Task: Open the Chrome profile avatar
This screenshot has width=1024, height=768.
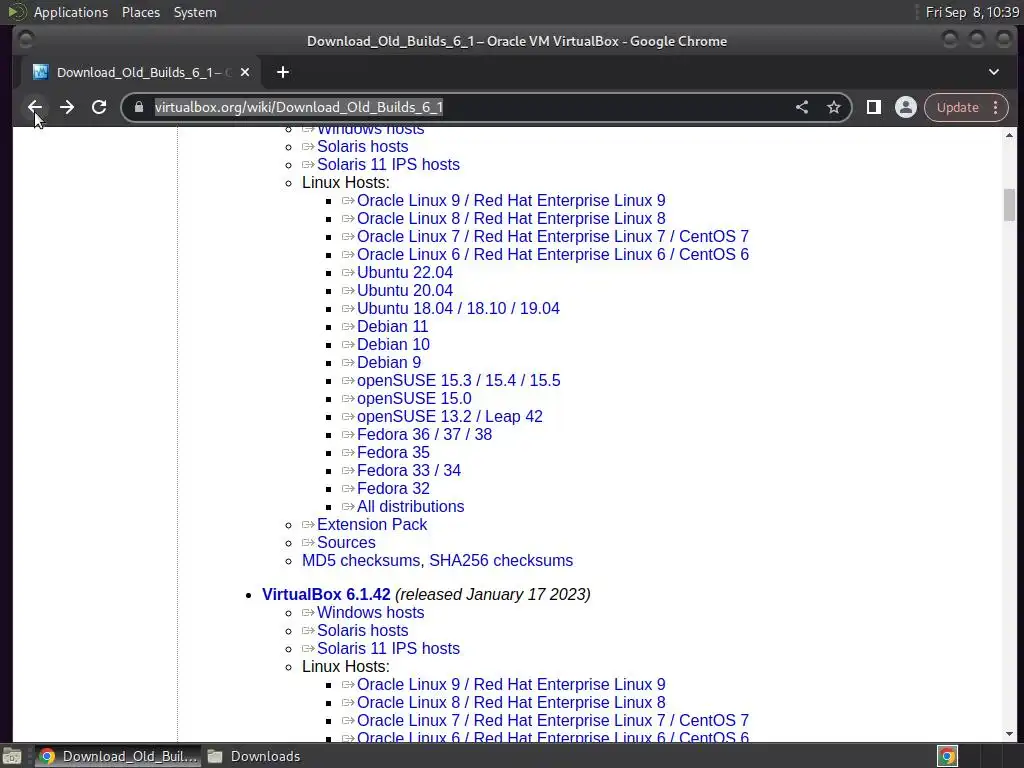Action: pos(906,107)
